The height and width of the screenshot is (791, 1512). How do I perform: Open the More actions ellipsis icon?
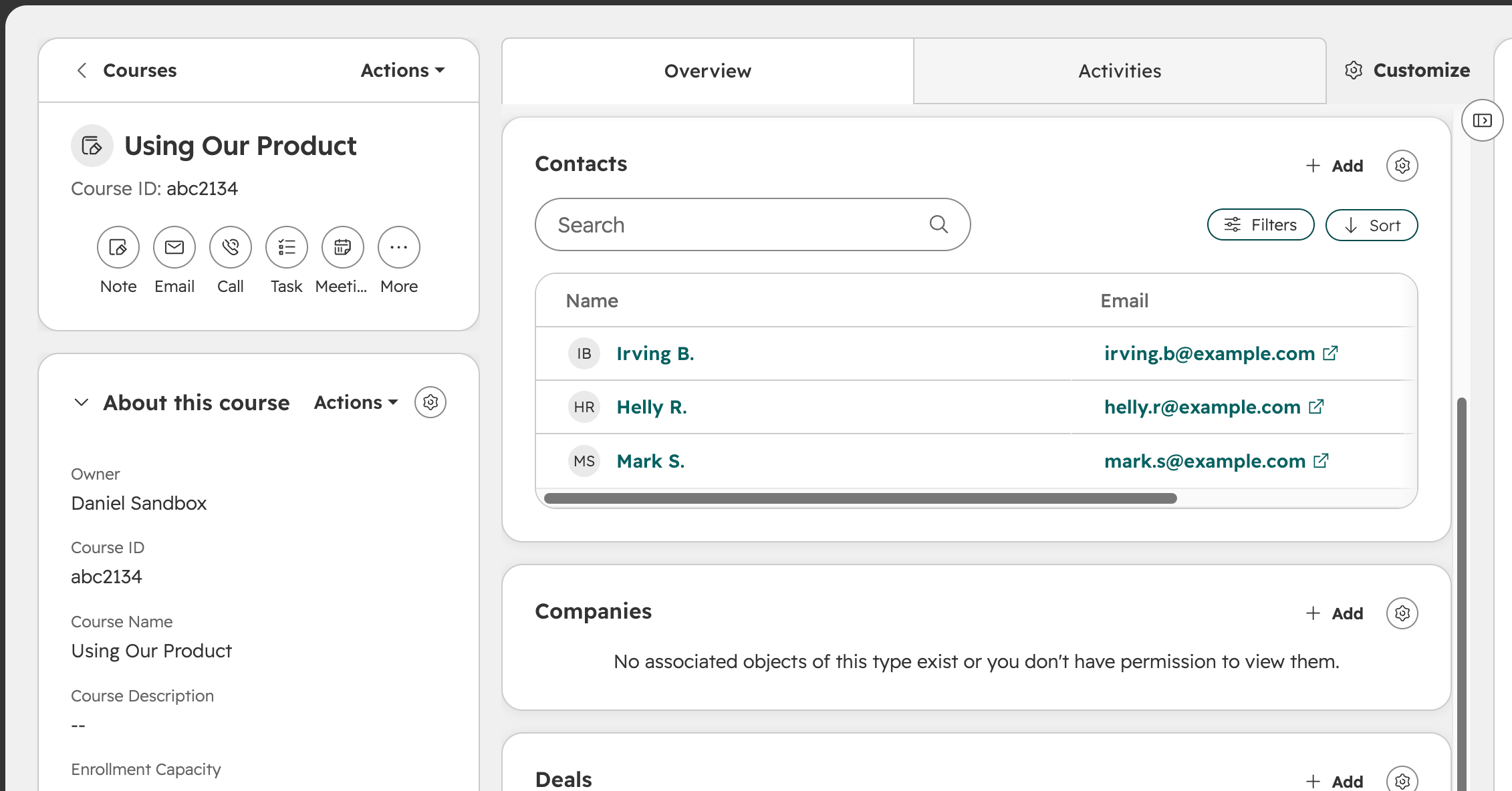click(399, 247)
